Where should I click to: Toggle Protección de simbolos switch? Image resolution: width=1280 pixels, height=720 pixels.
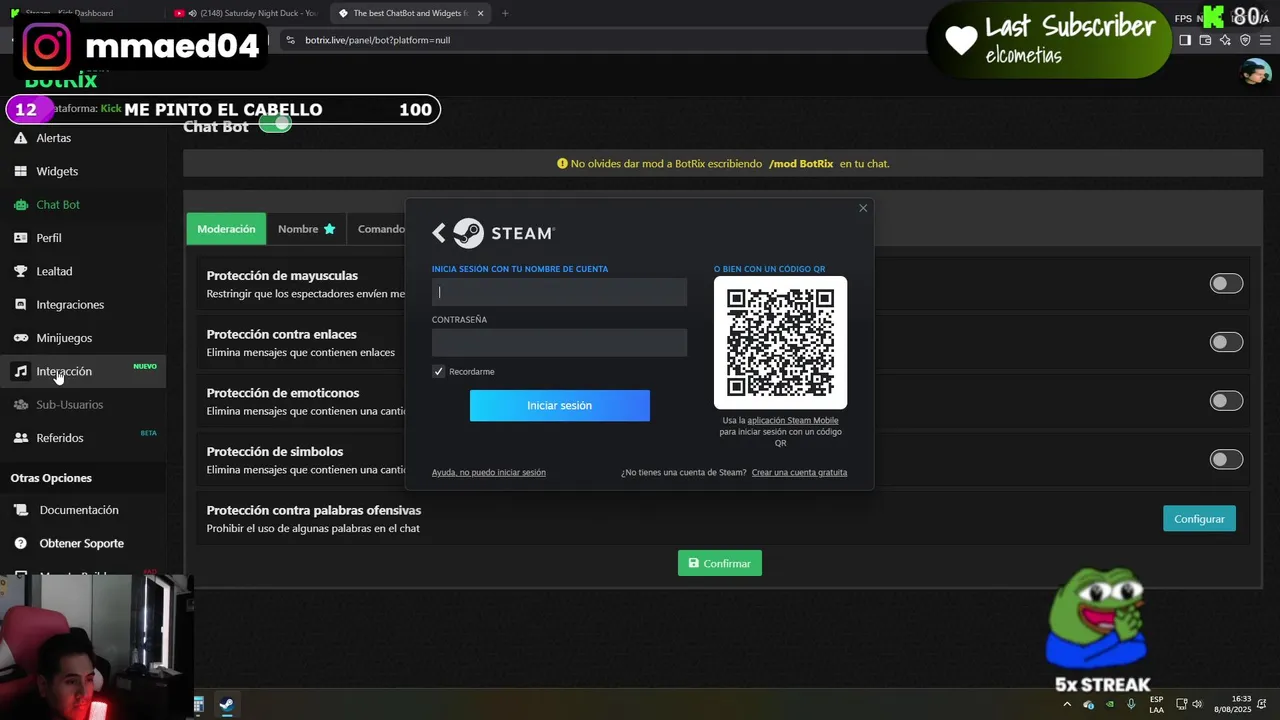click(1226, 460)
